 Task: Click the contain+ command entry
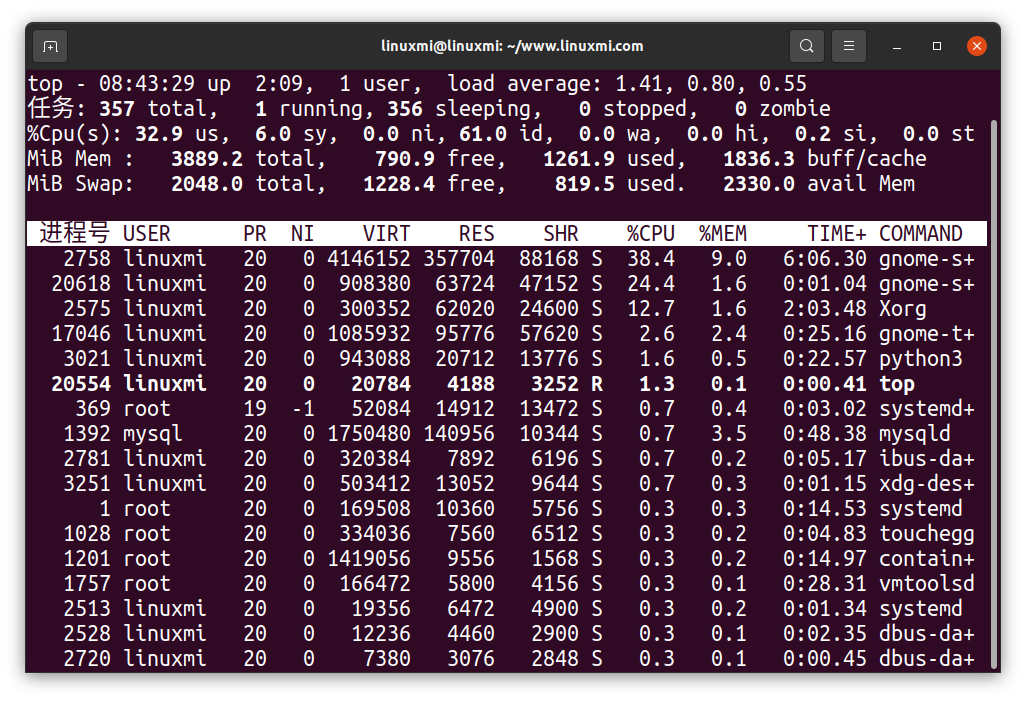(x=927, y=559)
